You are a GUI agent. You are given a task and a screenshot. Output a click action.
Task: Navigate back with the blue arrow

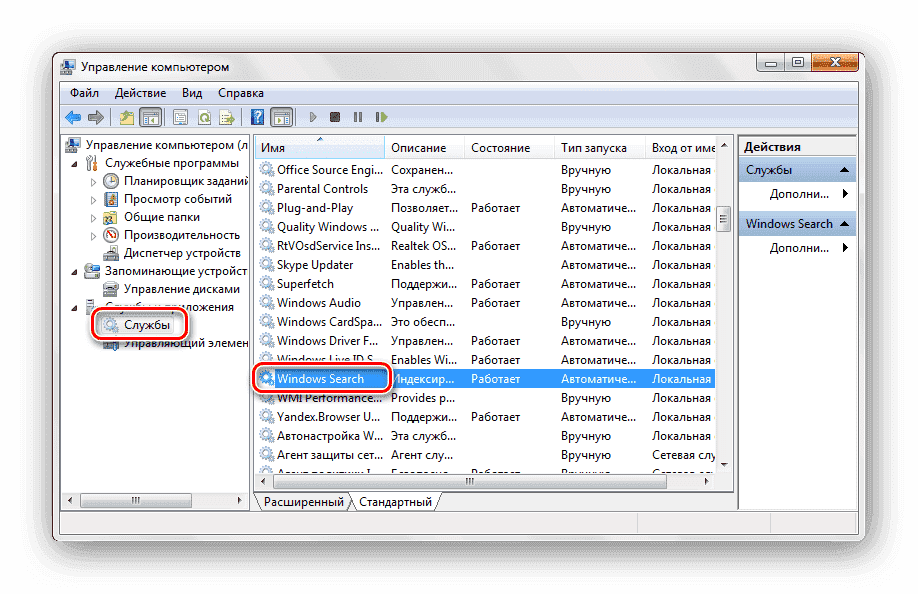pos(73,117)
